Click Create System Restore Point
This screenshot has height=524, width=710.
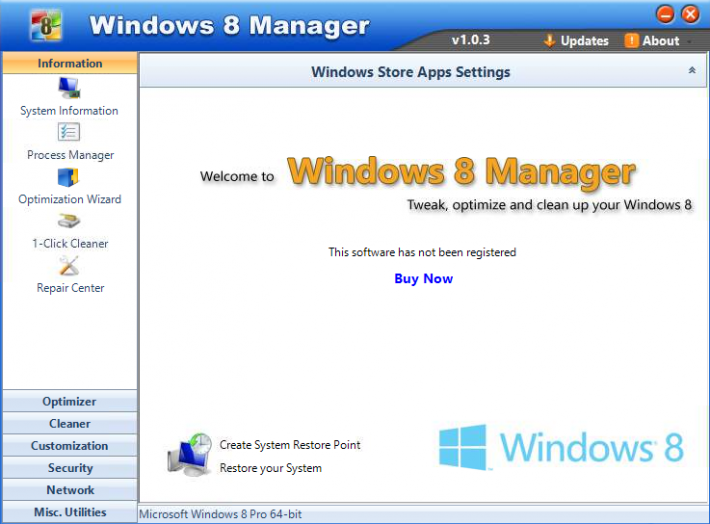point(290,445)
